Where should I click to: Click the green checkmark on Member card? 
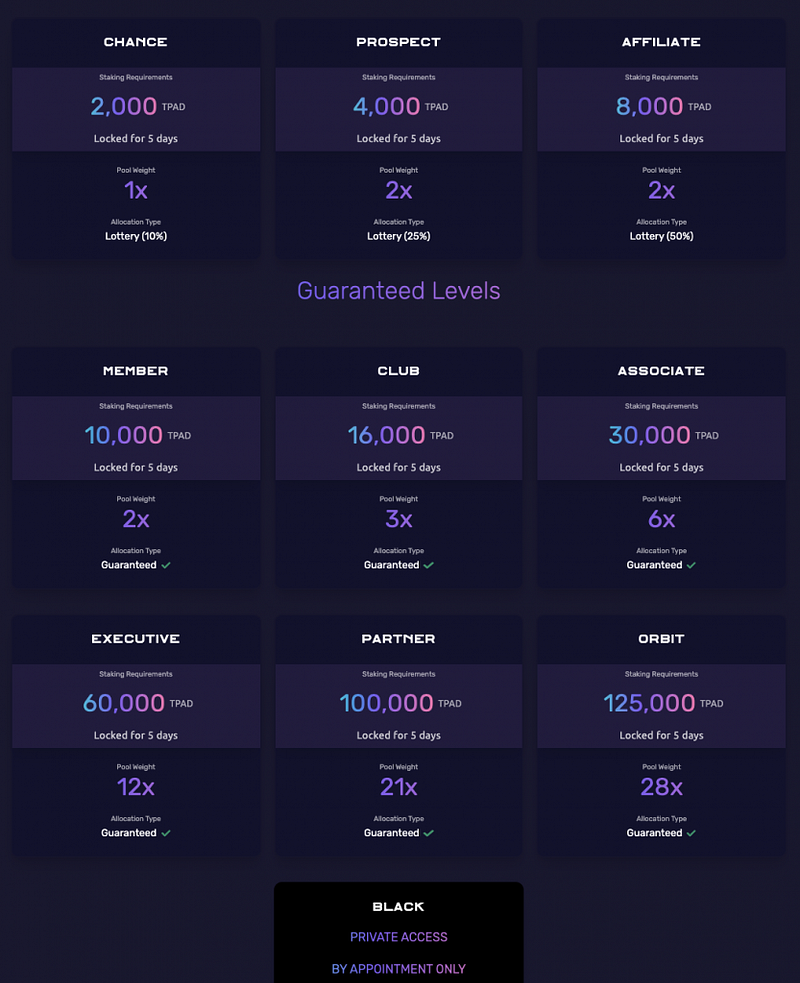(x=166, y=565)
